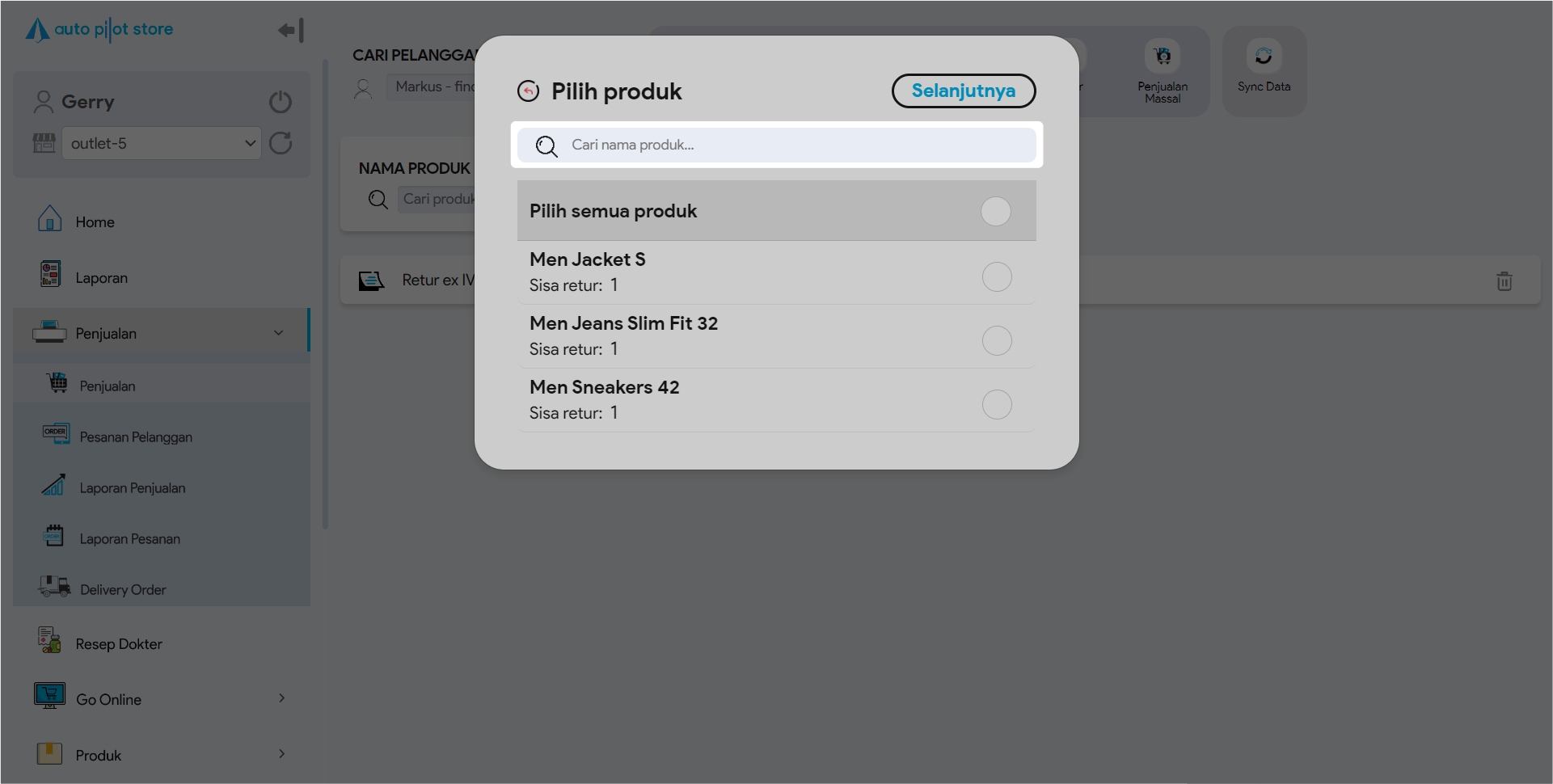Click the back arrow beside Pilih produk
The image size is (1553, 784).
pos(528,91)
